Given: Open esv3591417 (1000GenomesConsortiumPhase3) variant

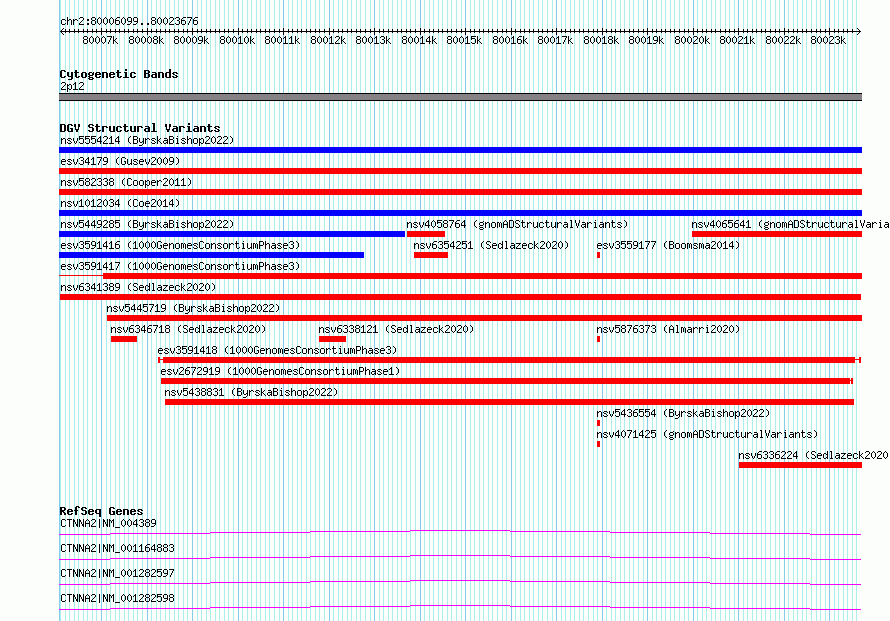Looking at the screenshot, I should [180, 266].
